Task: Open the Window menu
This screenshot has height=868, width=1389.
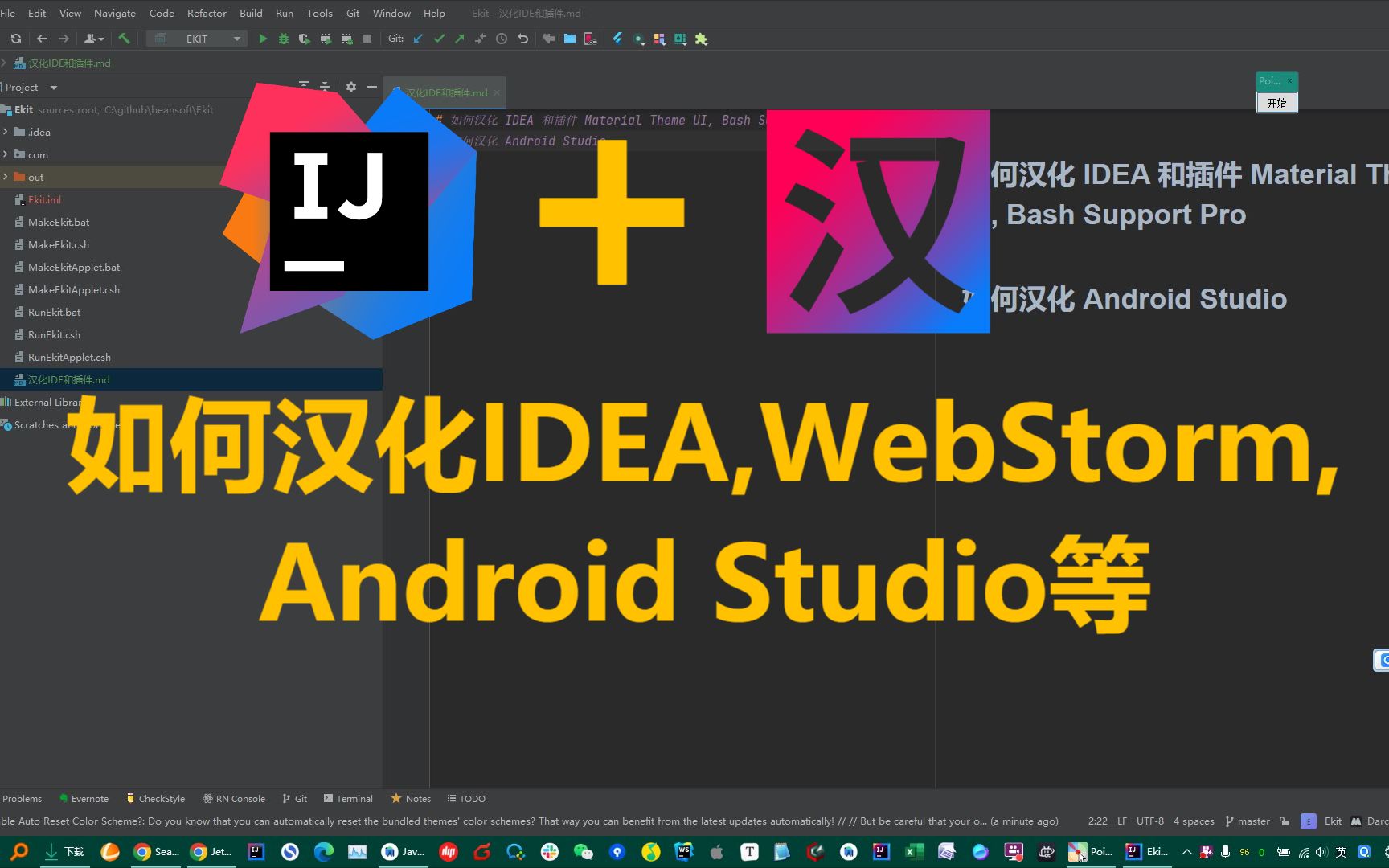Action: (x=391, y=13)
